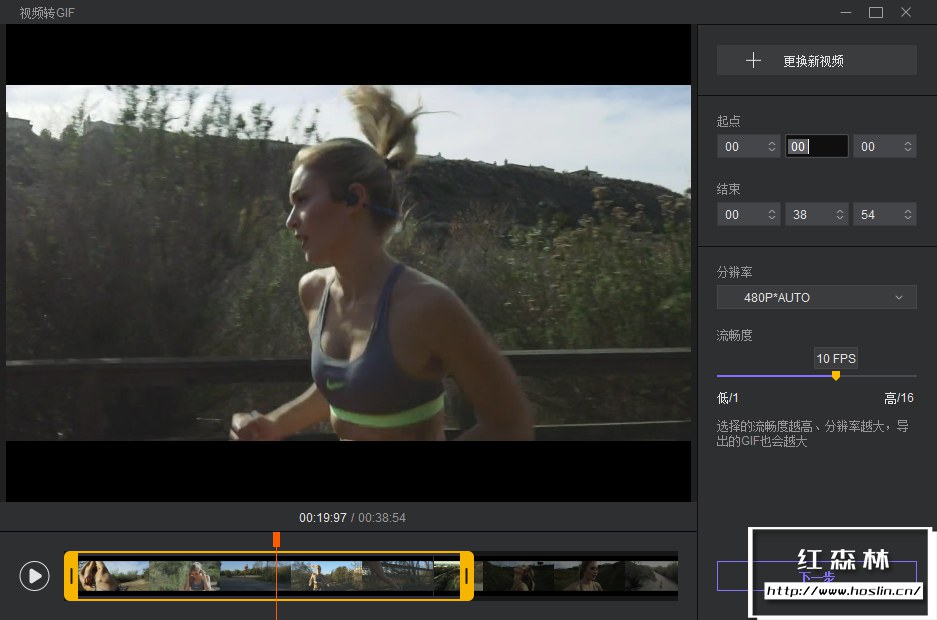The image size is (937, 620).
Task: Click the end point frames stepper arrows (54)
Action: coord(908,214)
